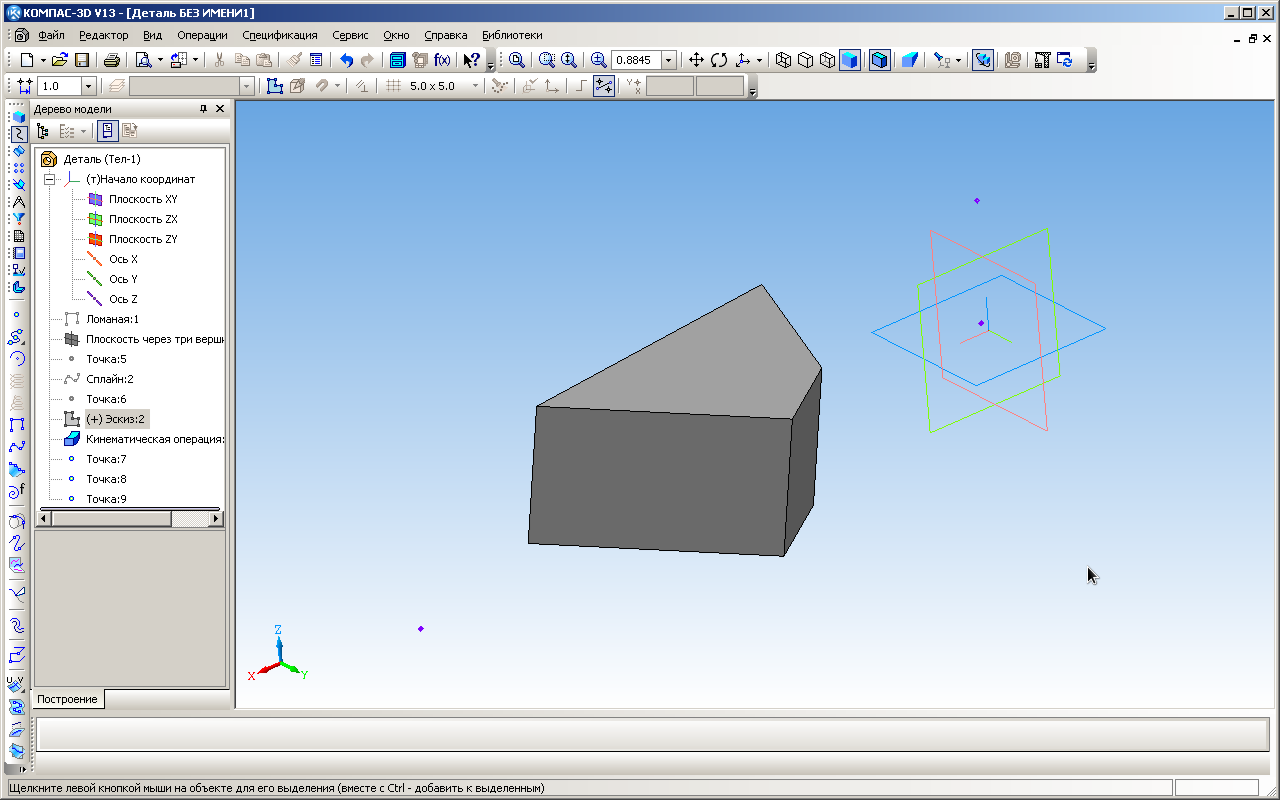
Task: Open the new document dropdown arrow
Action: pyautogui.click(x=42, y=60)
